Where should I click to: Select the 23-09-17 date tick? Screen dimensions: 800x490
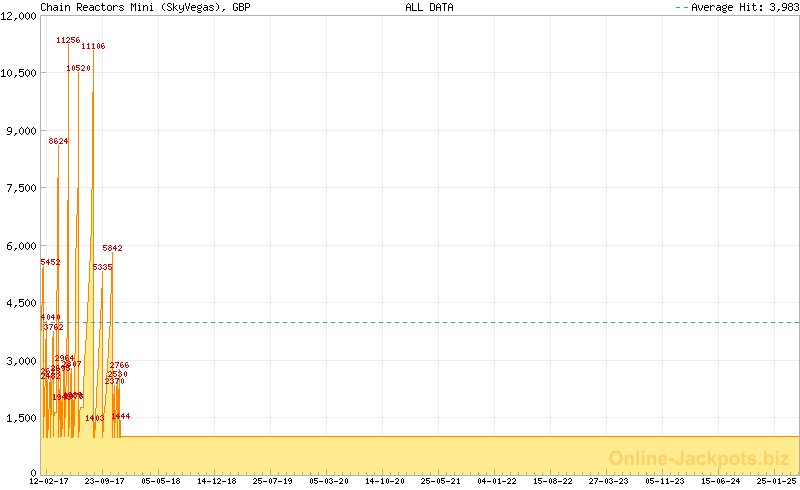104,481
